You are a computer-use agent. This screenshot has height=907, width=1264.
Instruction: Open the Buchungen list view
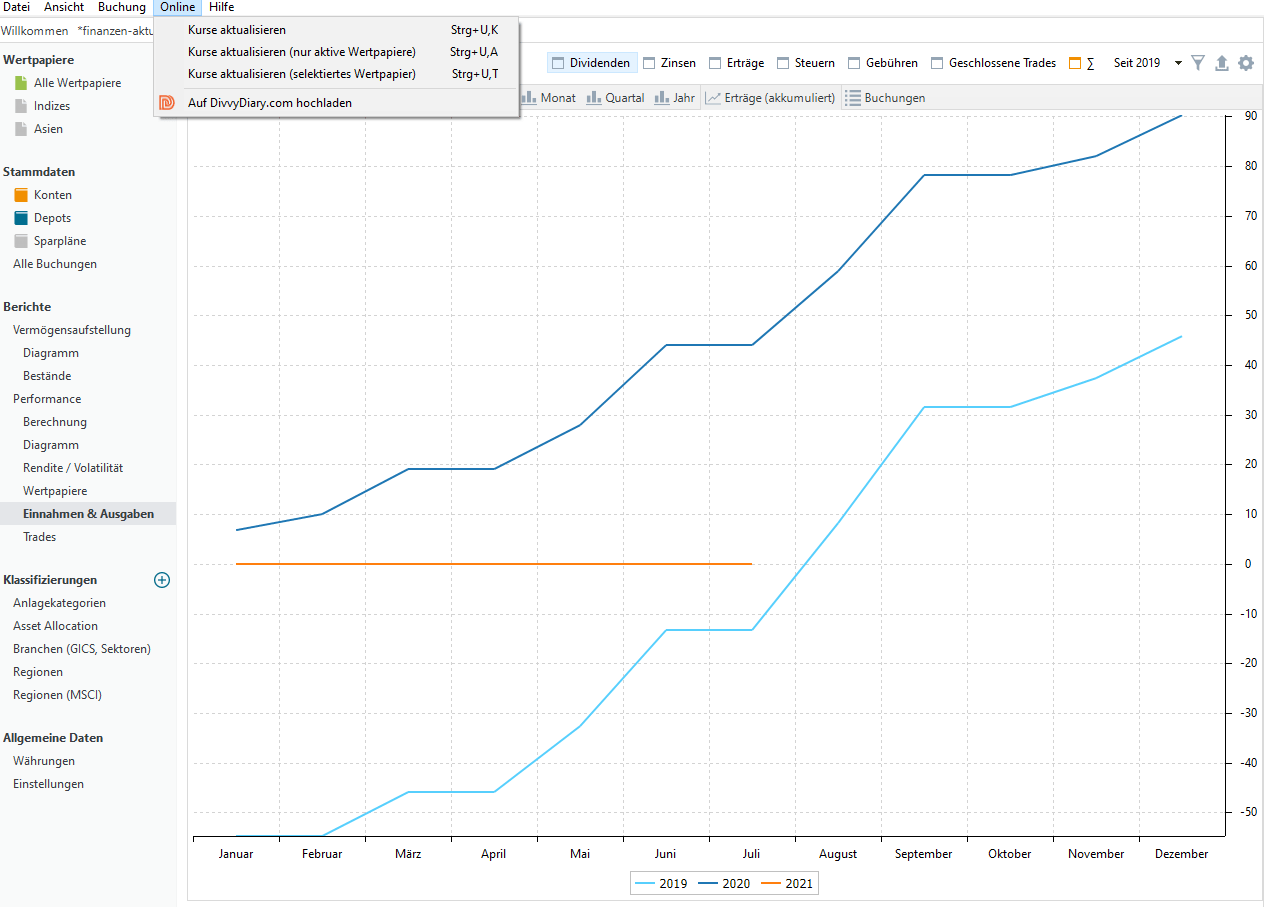885,98
